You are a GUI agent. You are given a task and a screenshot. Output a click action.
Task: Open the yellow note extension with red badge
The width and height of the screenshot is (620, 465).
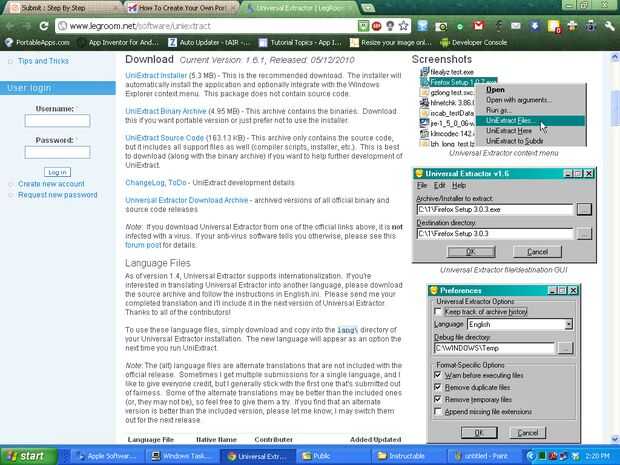point(554,26)
